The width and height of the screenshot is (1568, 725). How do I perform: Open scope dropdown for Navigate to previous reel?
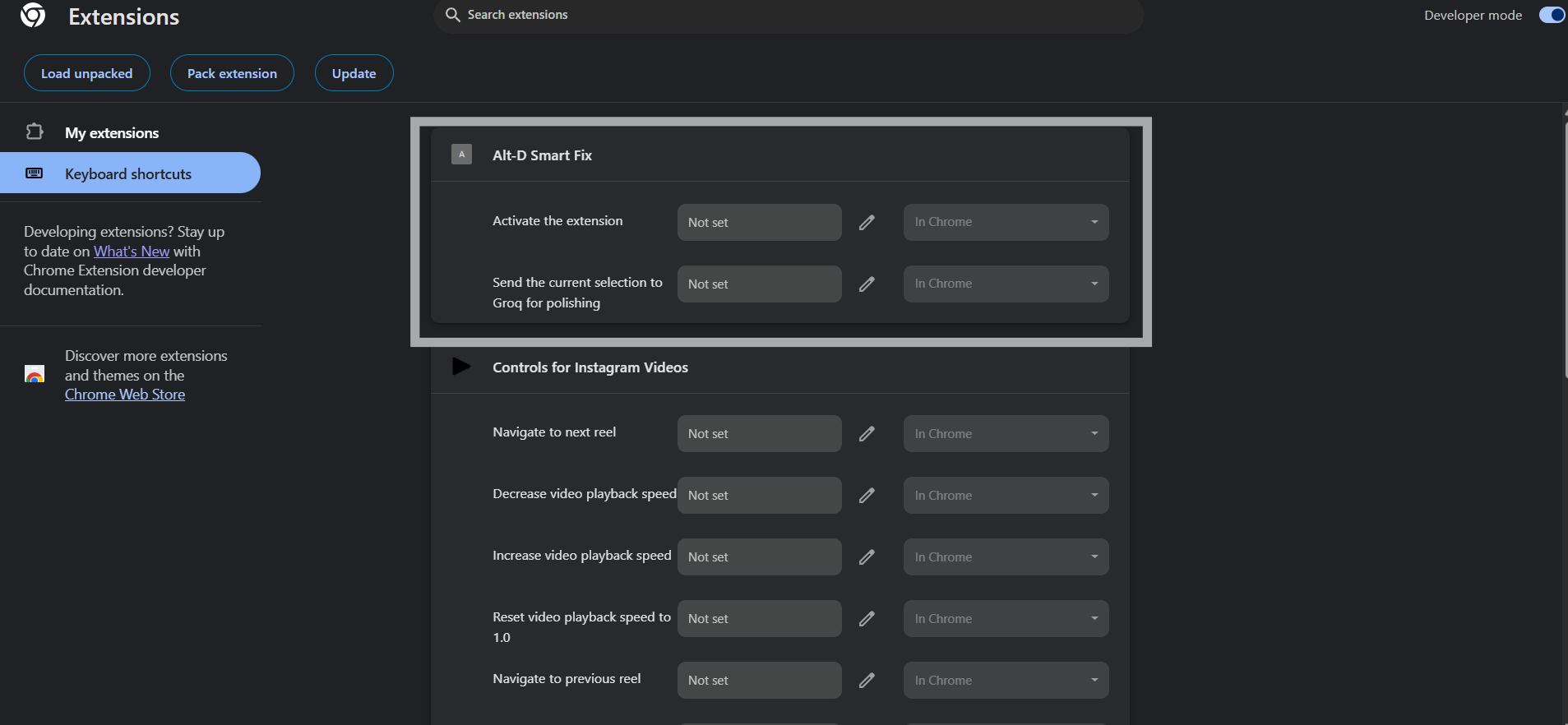(1006, 680)
